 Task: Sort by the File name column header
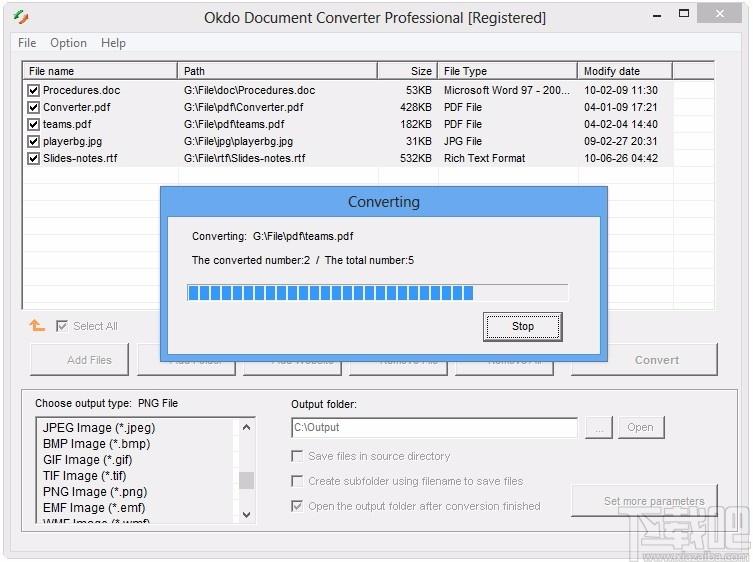pyautogui.click(x=100, y=71)
